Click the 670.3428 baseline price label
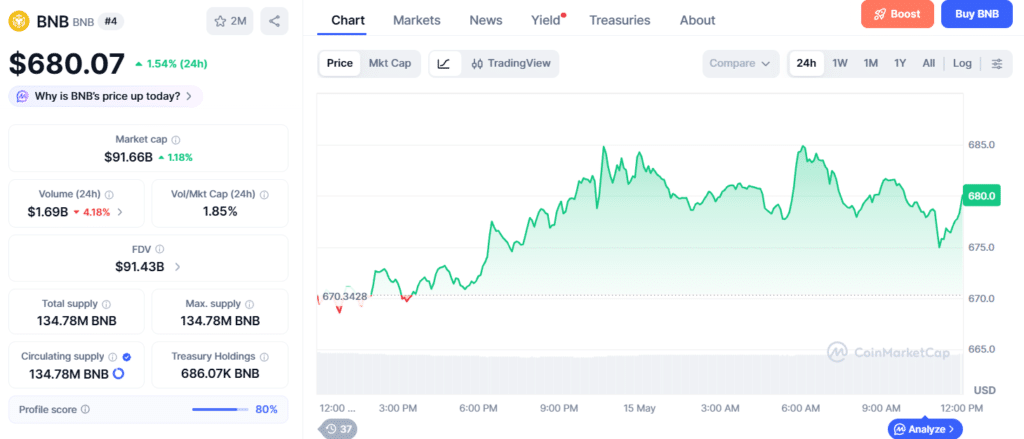This screenshot has height=439, width=1024. [344, 296]
